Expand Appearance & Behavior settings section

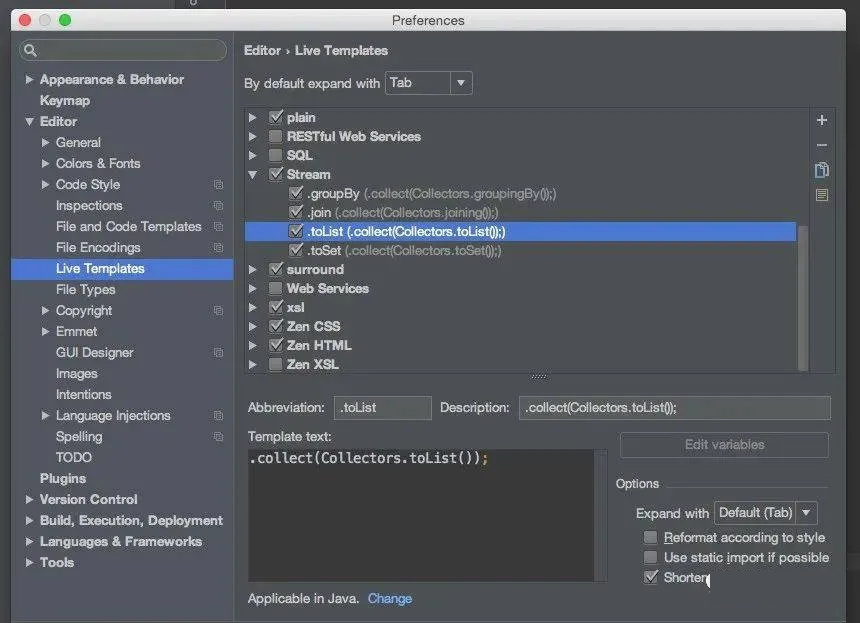coord(29,80)
